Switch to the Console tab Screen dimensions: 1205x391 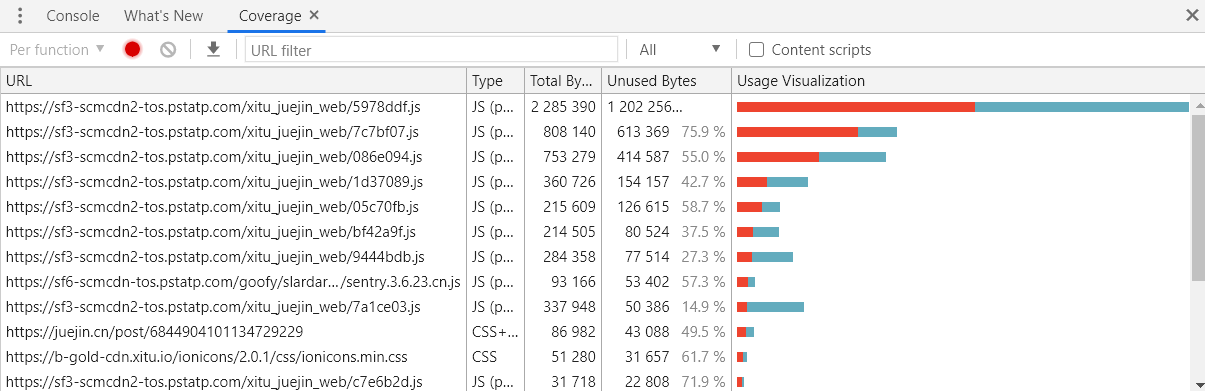tap(73, 16)
